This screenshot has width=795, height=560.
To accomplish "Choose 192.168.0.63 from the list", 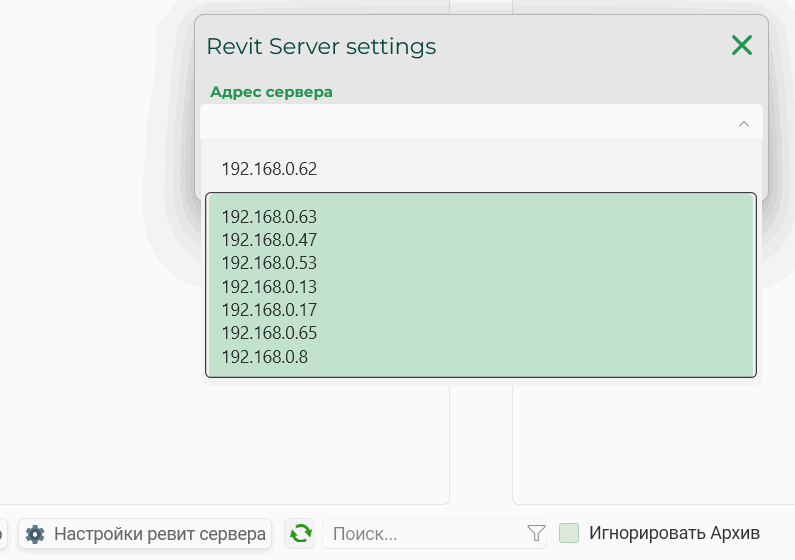I will click(x=269, y=217).
